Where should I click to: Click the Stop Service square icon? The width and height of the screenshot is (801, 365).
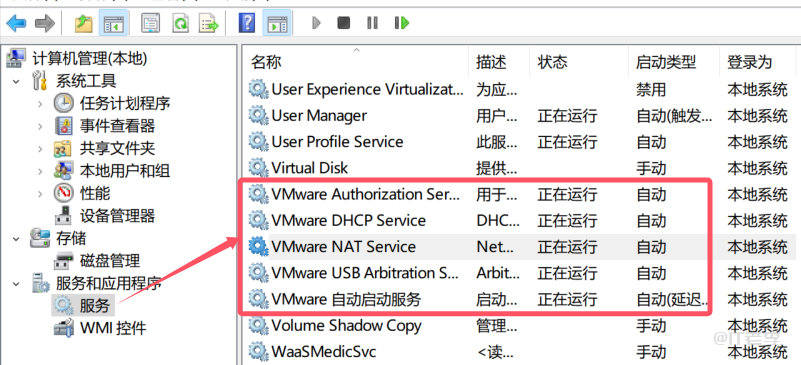344,23
